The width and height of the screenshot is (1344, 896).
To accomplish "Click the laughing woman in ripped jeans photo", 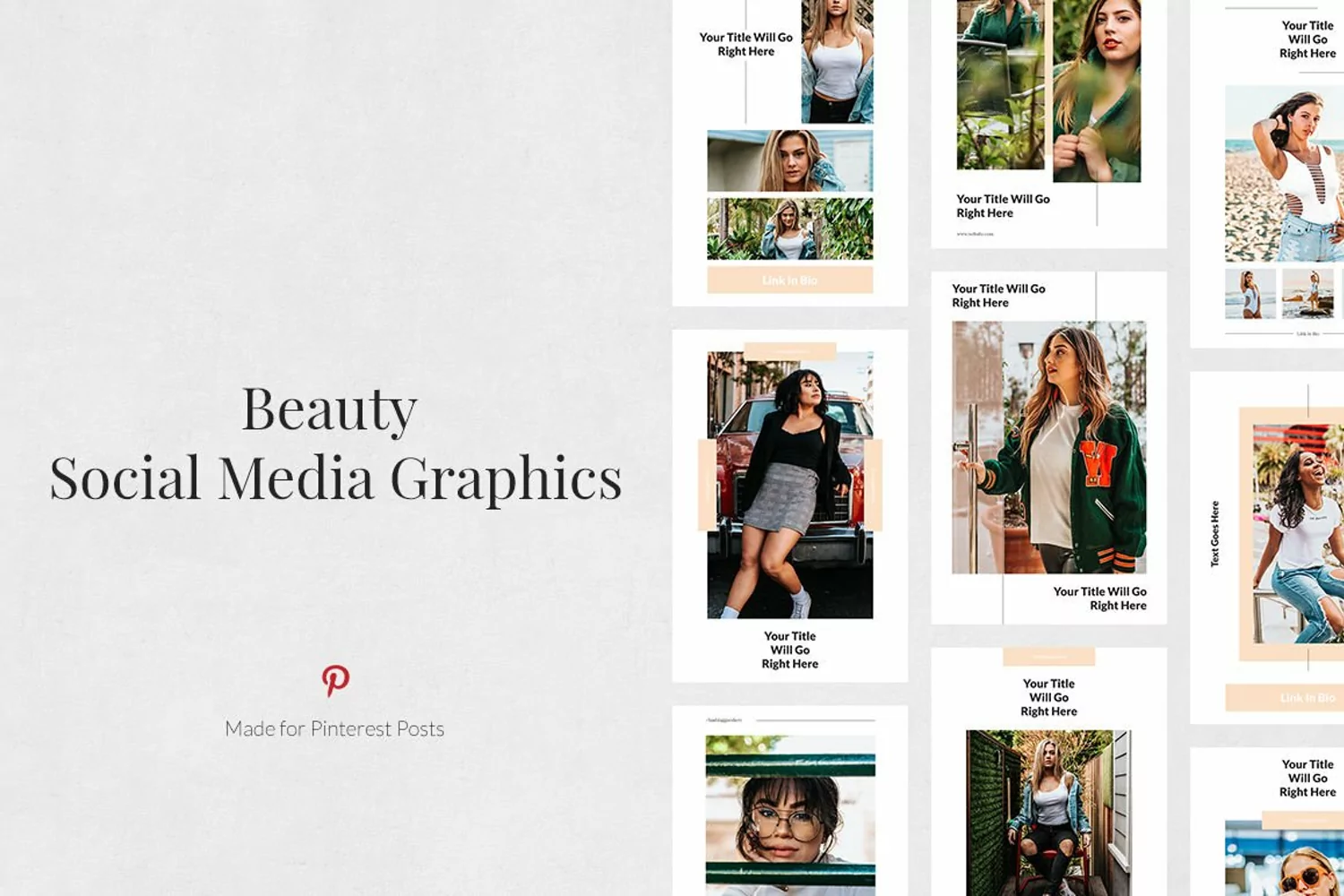I will point(1297,533).
